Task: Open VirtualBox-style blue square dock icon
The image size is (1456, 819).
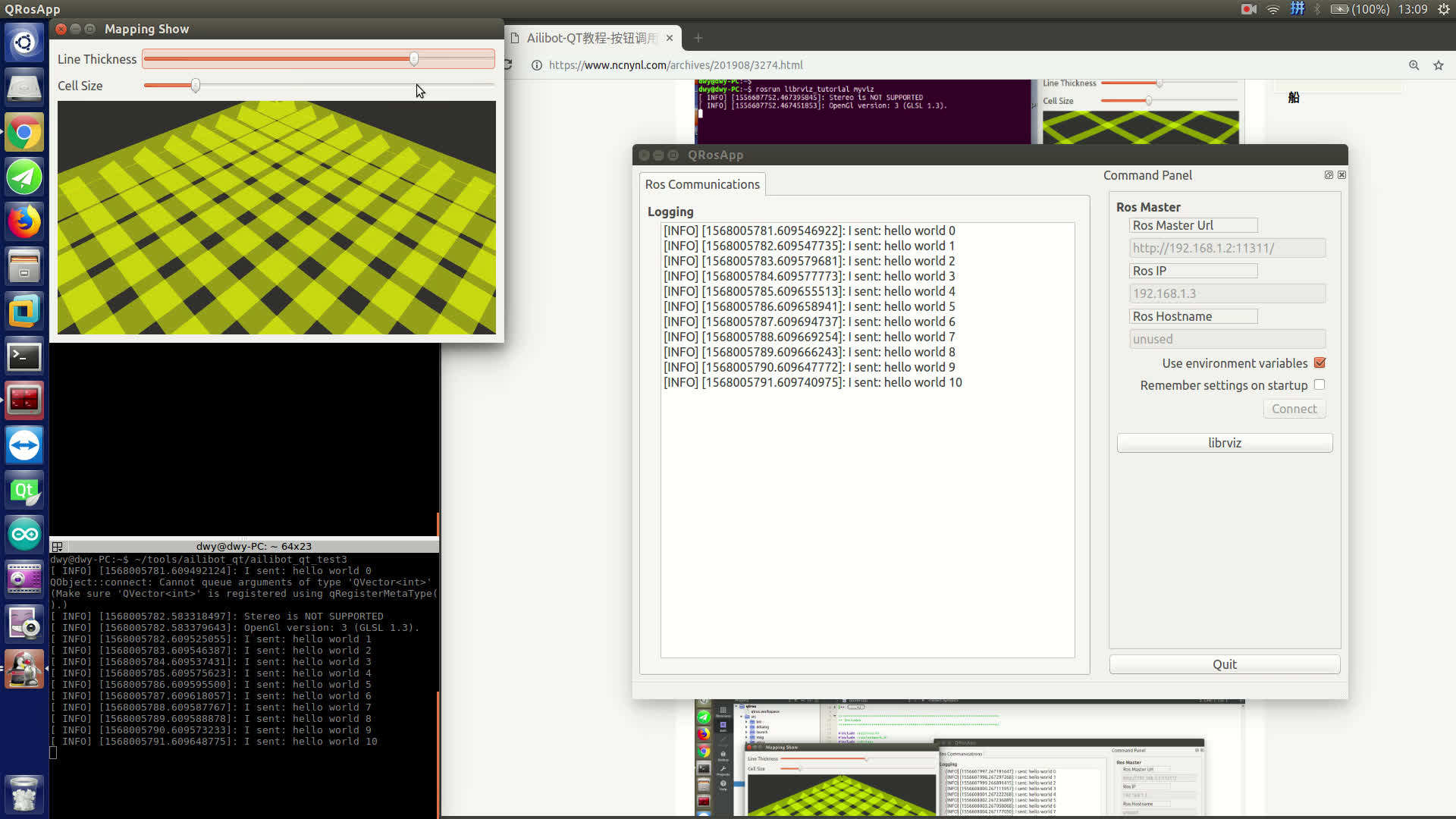Action: [24, 312]
